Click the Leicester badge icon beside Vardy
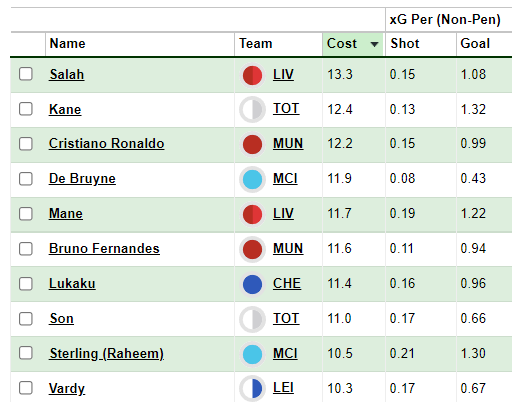Image resolution: width=512 pixels, height=402 pixels. (252, 388)
